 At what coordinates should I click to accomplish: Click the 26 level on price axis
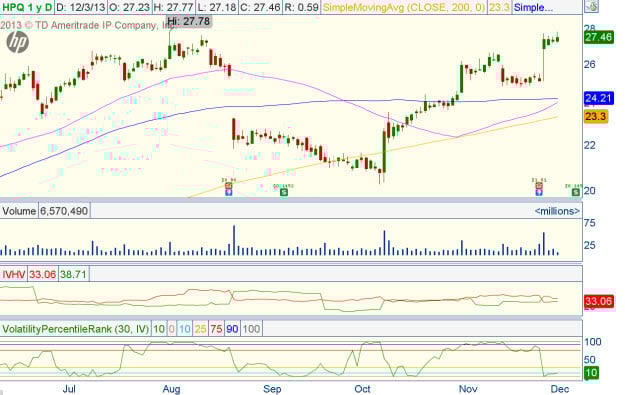[x=590, y=64]
